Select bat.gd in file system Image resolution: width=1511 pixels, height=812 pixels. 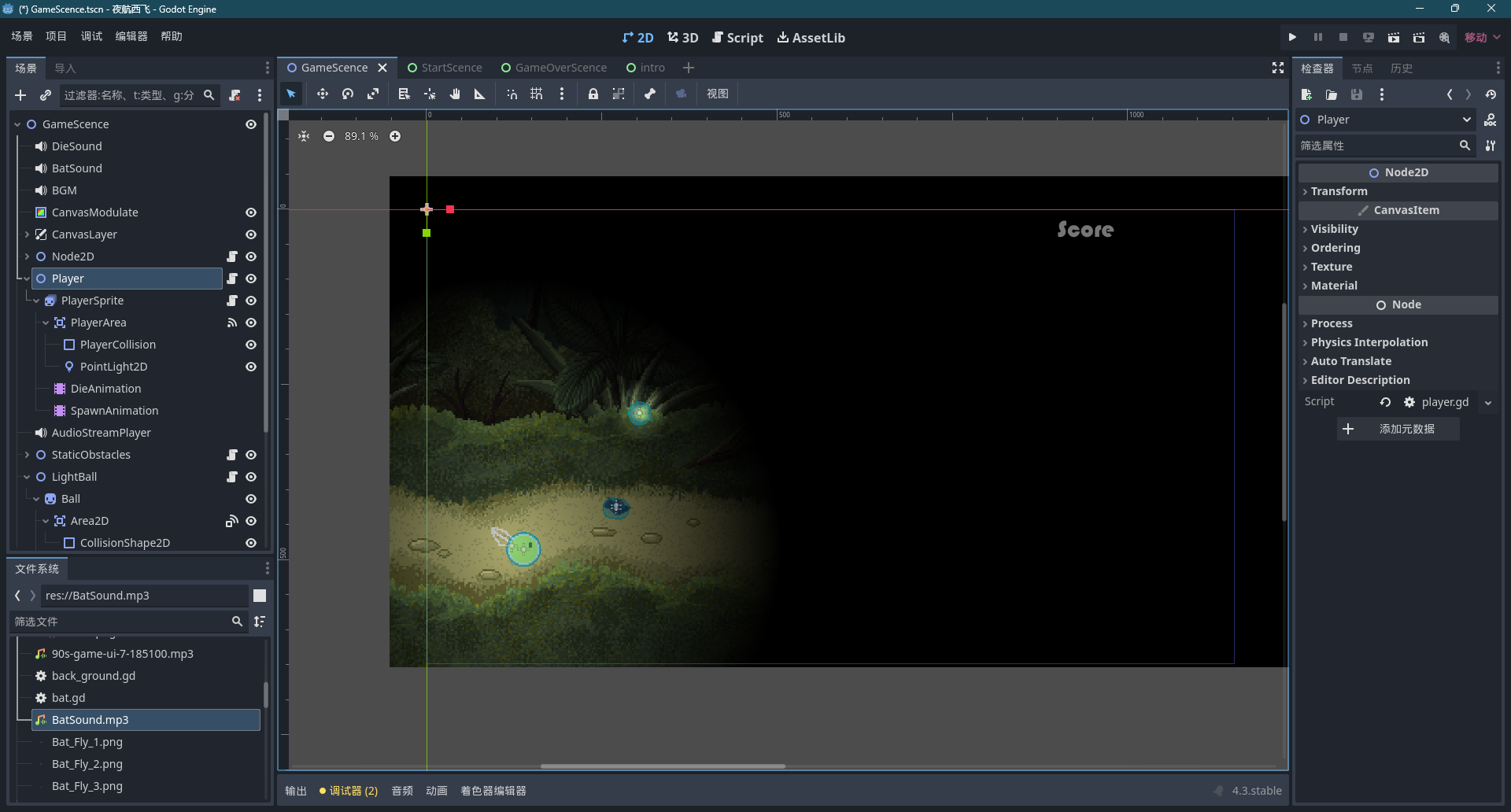[68, 698]
